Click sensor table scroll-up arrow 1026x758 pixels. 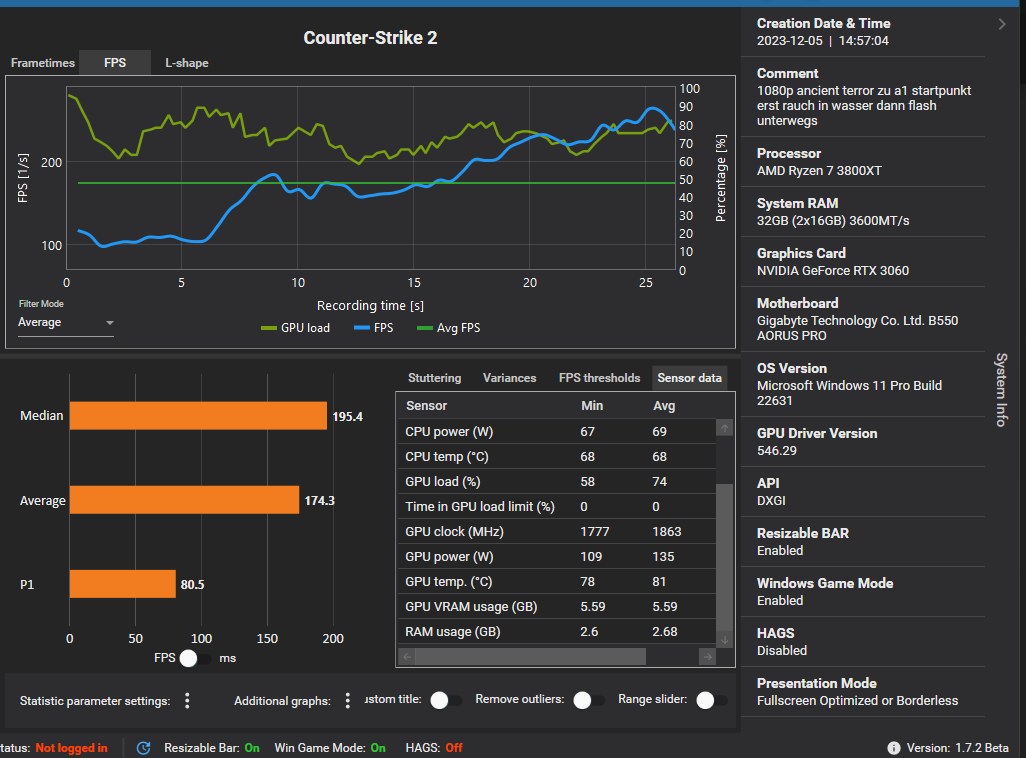(x=724, y=428)
